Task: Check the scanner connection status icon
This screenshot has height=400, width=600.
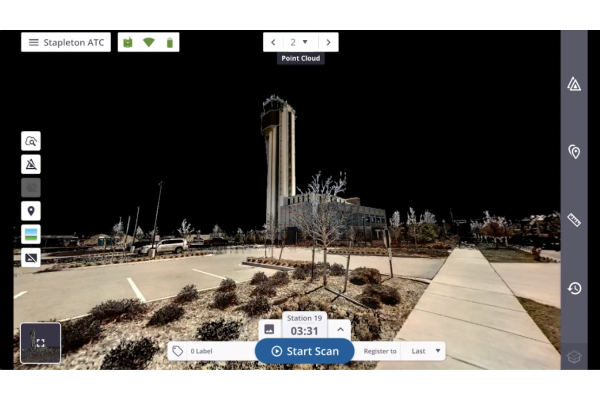Action: click(x=128, y=42)
